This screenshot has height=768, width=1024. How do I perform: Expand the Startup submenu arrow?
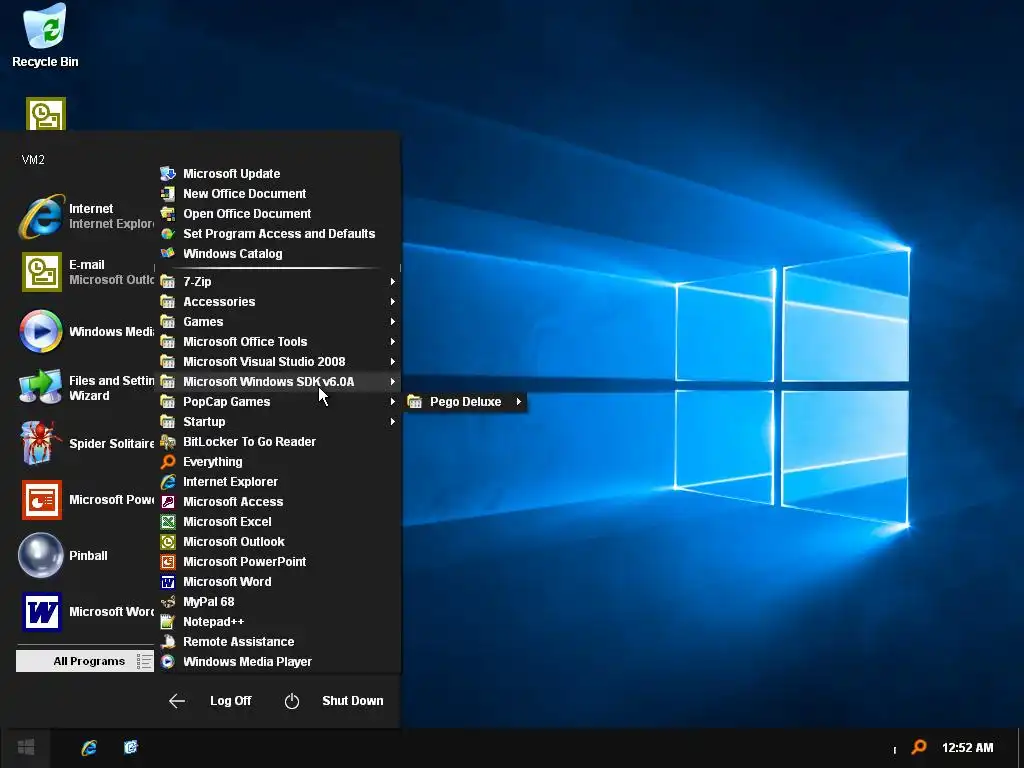click(392, 422)
